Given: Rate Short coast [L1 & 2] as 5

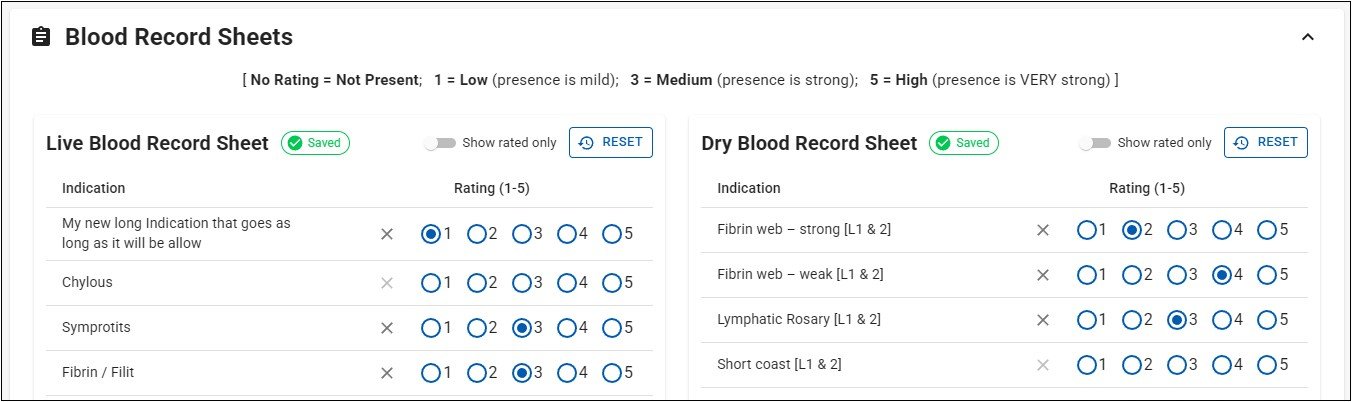Looking at the screenshot, I should pyautogui.click(x=1266, y=365).
